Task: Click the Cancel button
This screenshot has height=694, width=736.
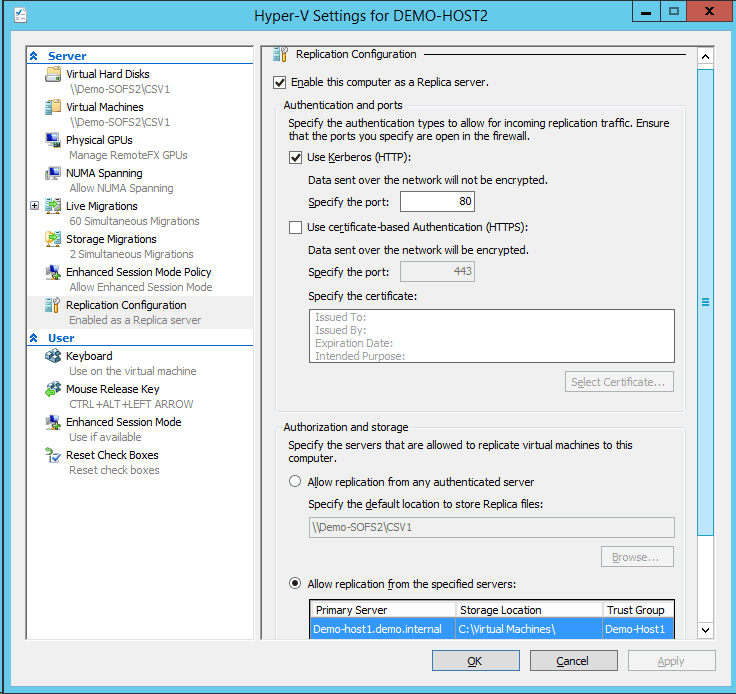Action: pyautogui.click(x=574, y=661)
